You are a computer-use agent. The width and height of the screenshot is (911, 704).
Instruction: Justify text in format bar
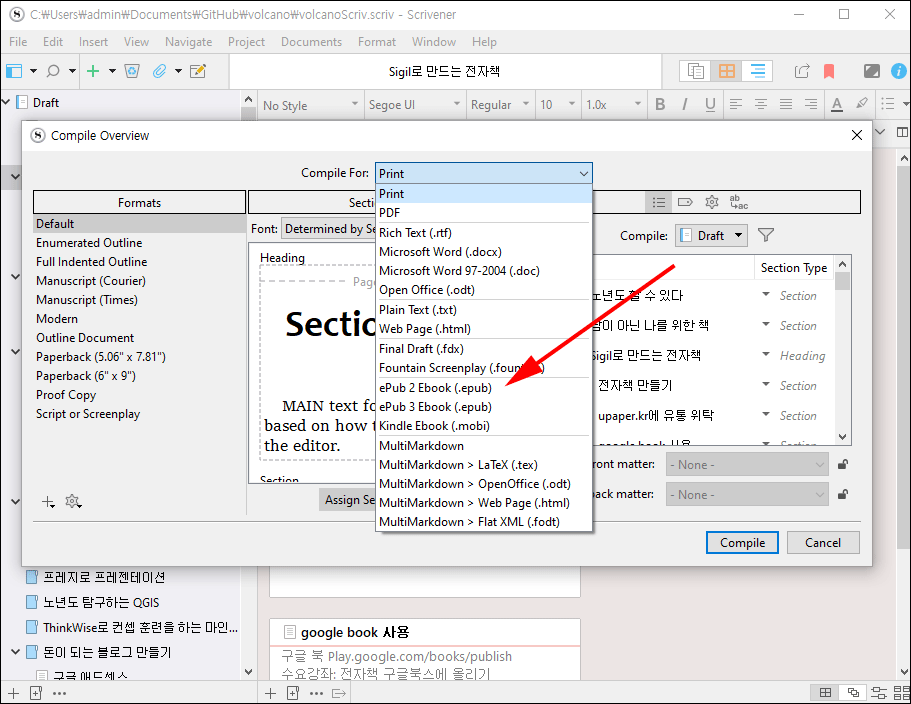click(x=786, y=104)
